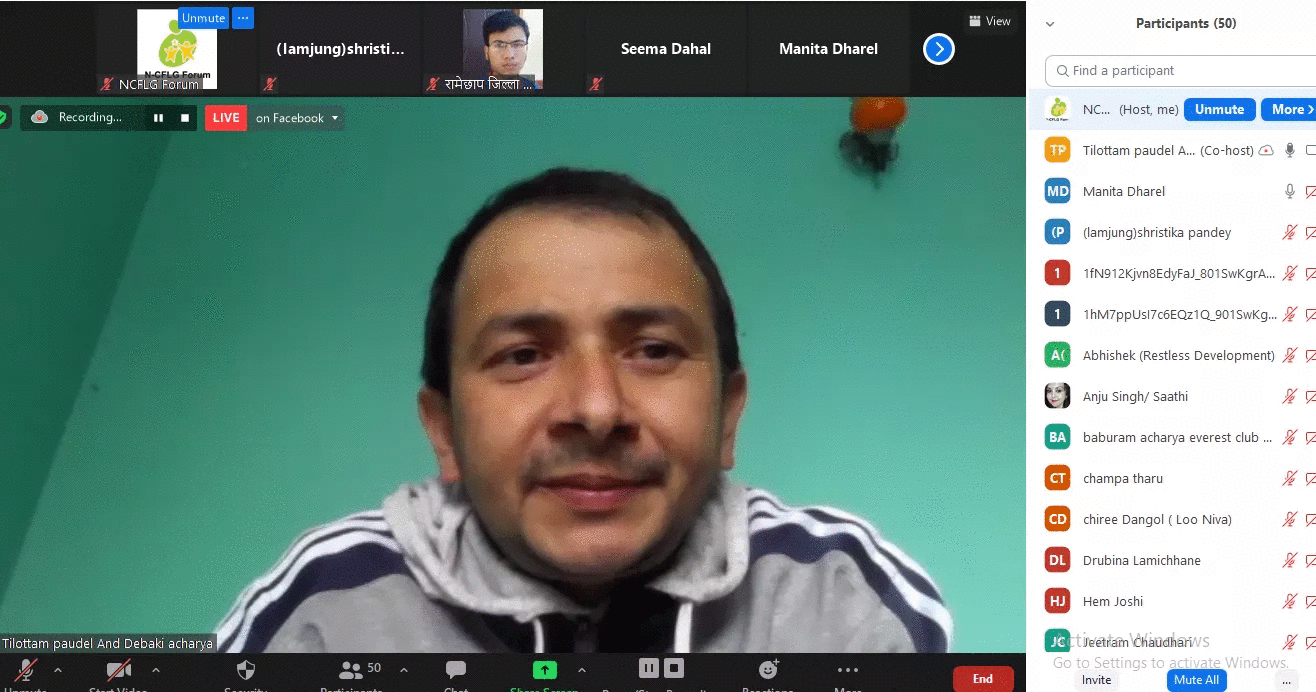Viewport: 1316px width, 692px height.
Task: Click the CT avatar of champa tharu
Action: pos(1057,478)
